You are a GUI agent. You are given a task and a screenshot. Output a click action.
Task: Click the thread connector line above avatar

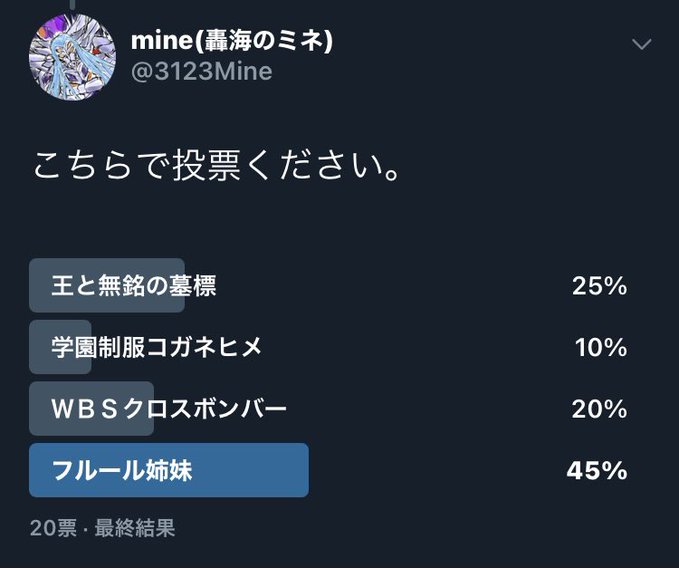pos(72,4)
